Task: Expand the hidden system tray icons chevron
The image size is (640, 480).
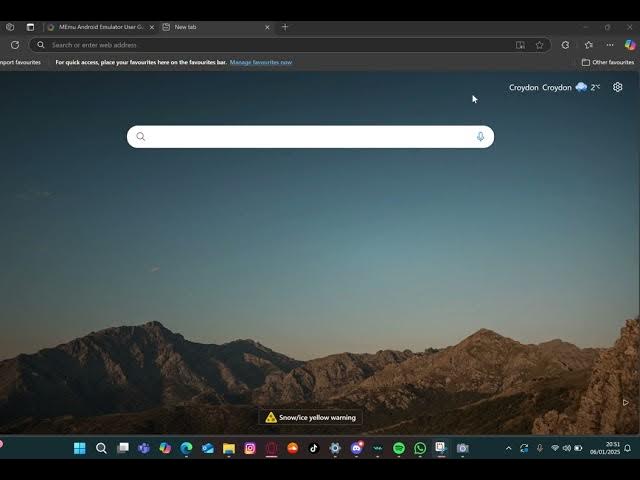Action: point(508,448)
